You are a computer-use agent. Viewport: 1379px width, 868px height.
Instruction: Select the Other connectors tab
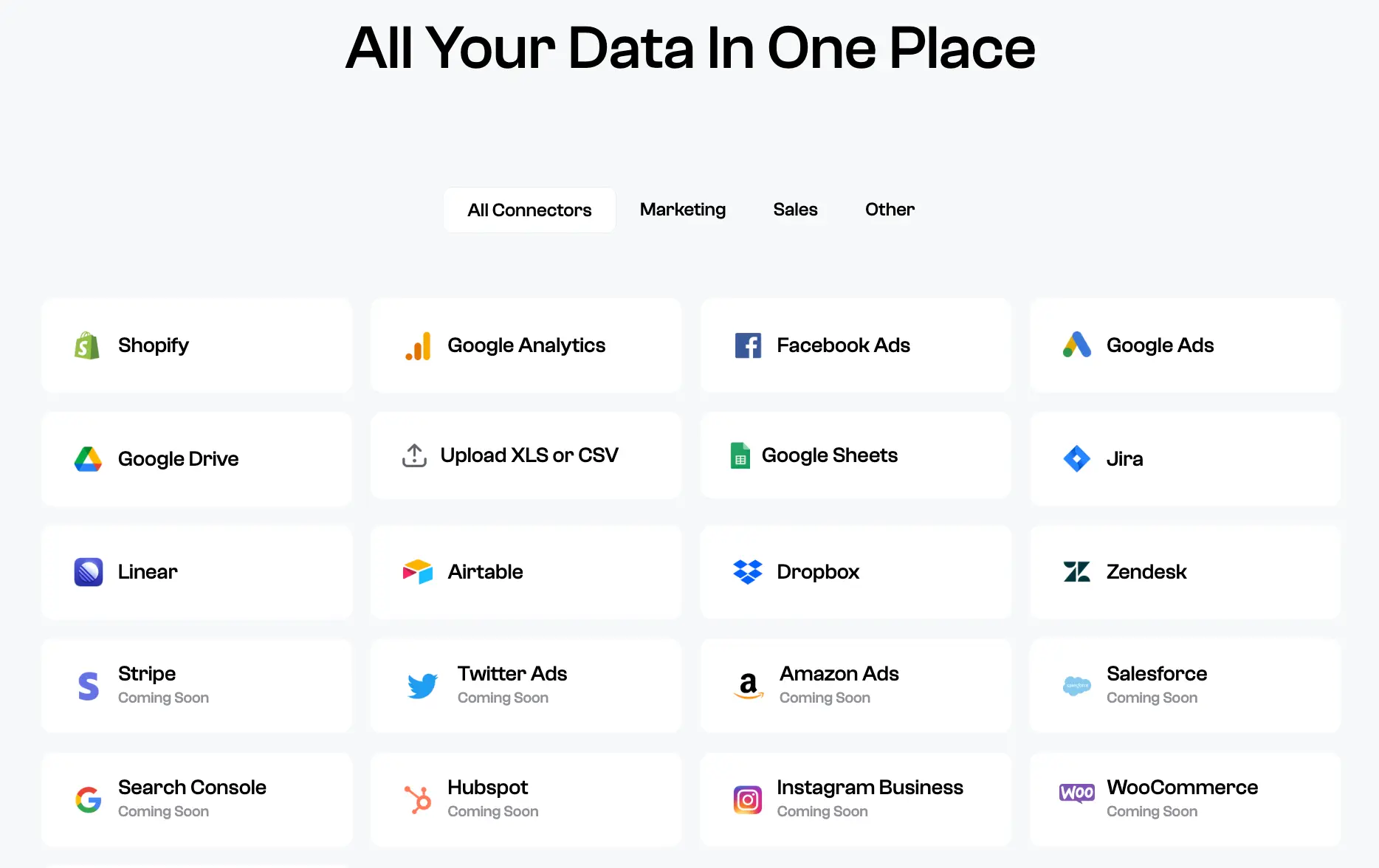[890, 210]
